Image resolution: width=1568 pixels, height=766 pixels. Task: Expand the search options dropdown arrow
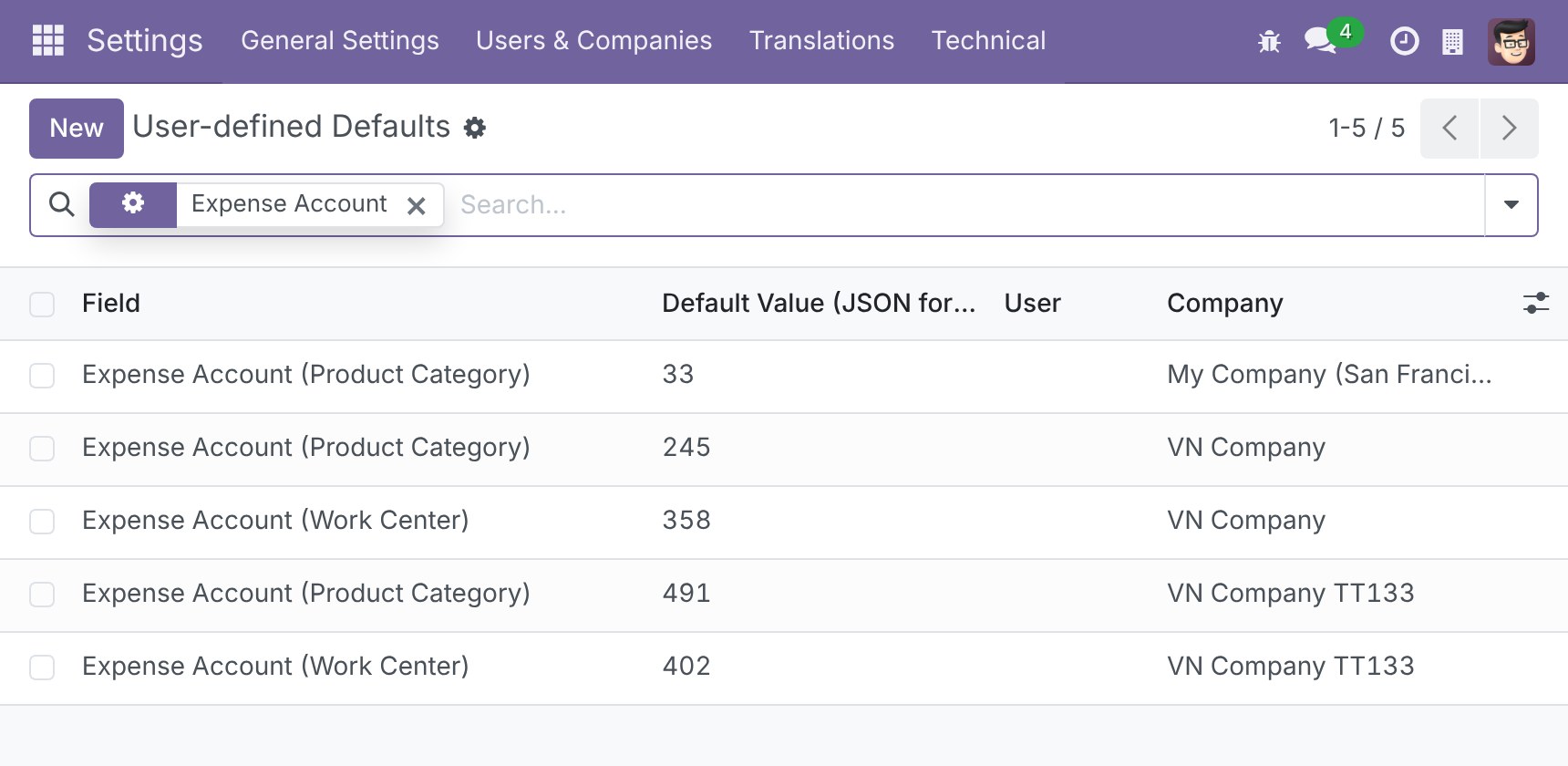point(1511,204)
